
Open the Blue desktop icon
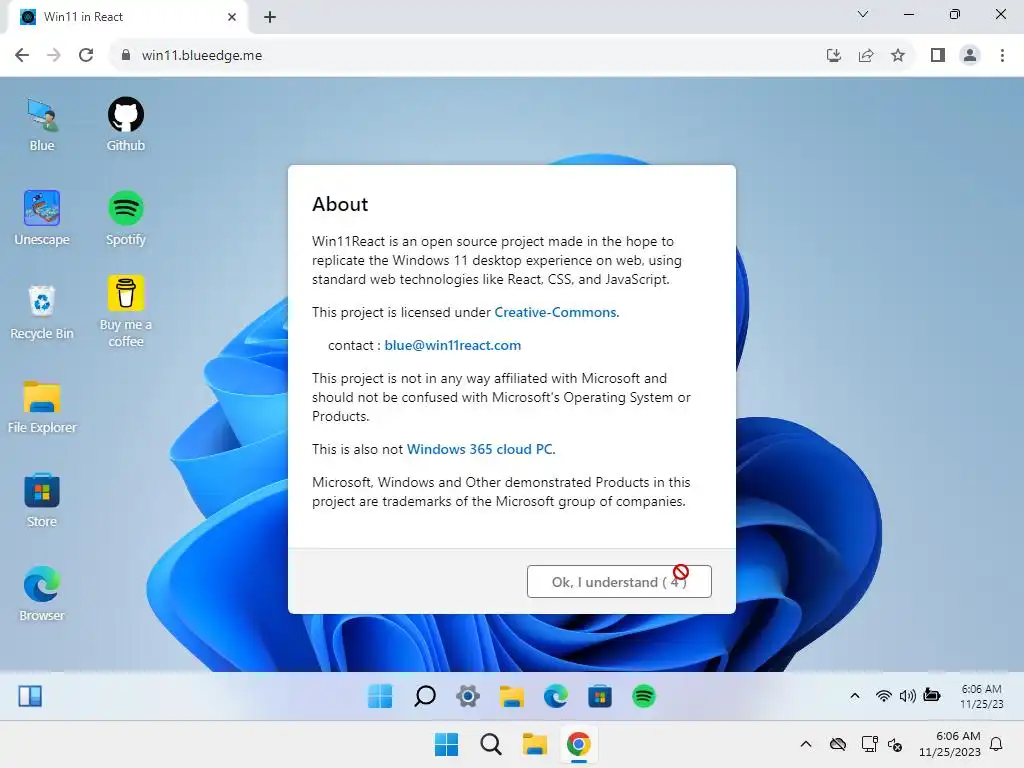(x=42, y=124)
